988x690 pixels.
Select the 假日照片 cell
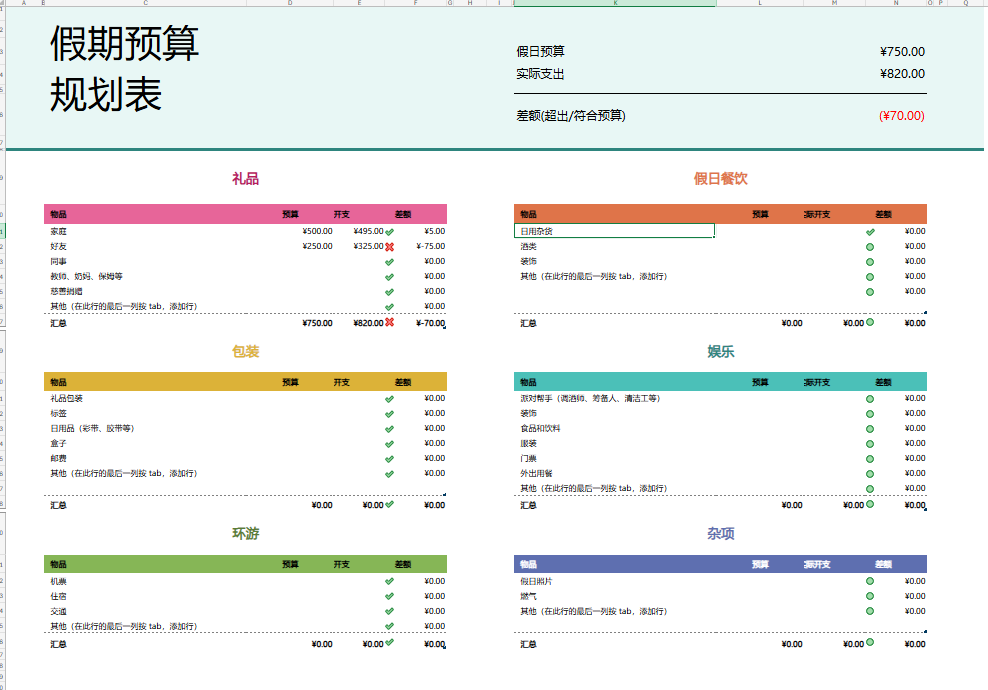coord(536,582)
